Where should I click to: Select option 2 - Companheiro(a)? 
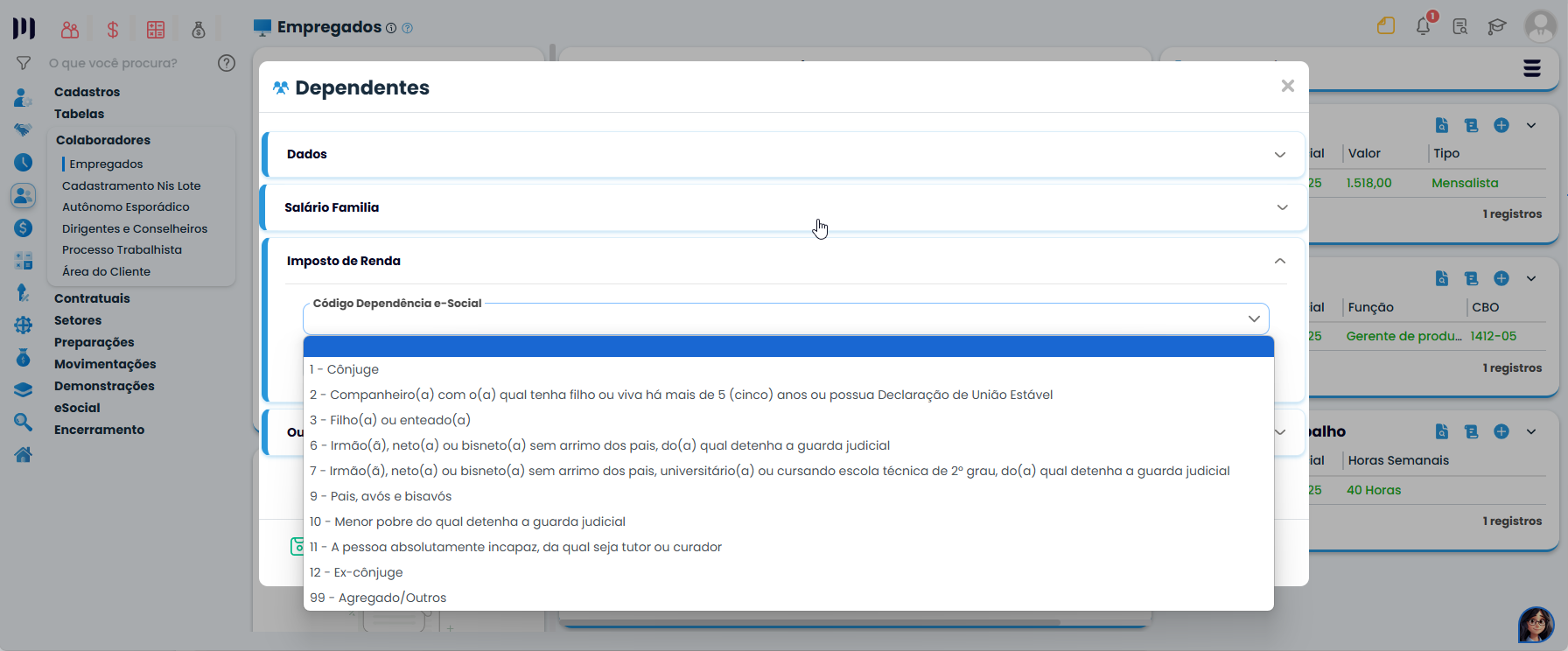pyautogui.click(x=788, y=395)
